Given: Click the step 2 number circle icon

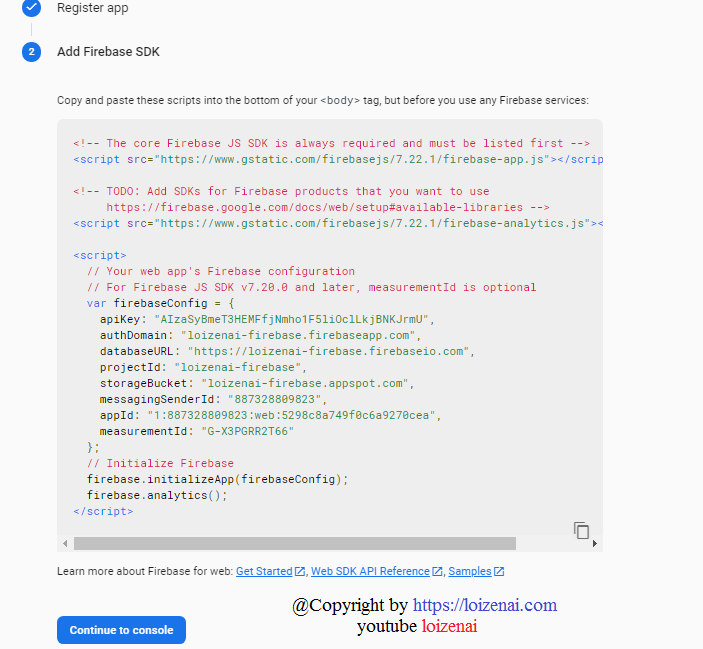Looking at the screenshot, I should 31,52.
